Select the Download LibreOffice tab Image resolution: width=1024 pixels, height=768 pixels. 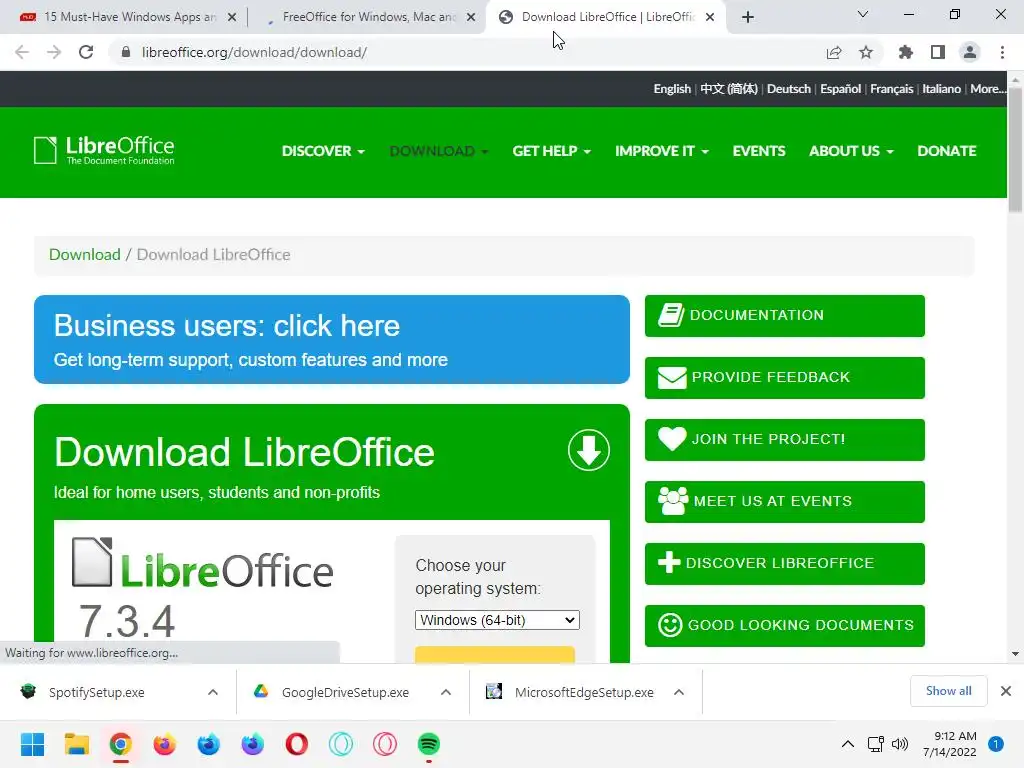pyautogui.click(x=607, y=17)
